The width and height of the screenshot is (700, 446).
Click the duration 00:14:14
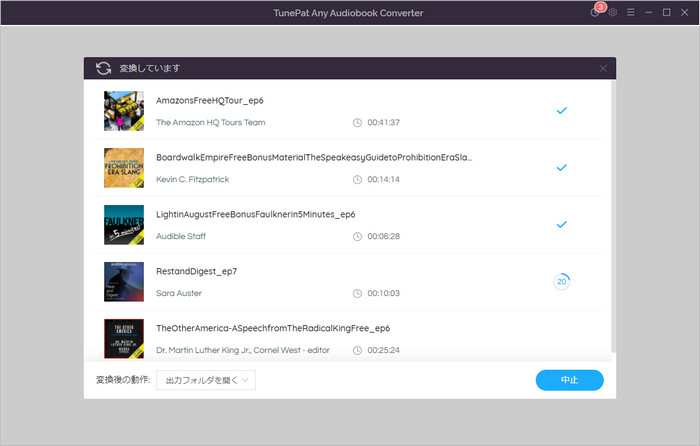click(x=383, y=179)
